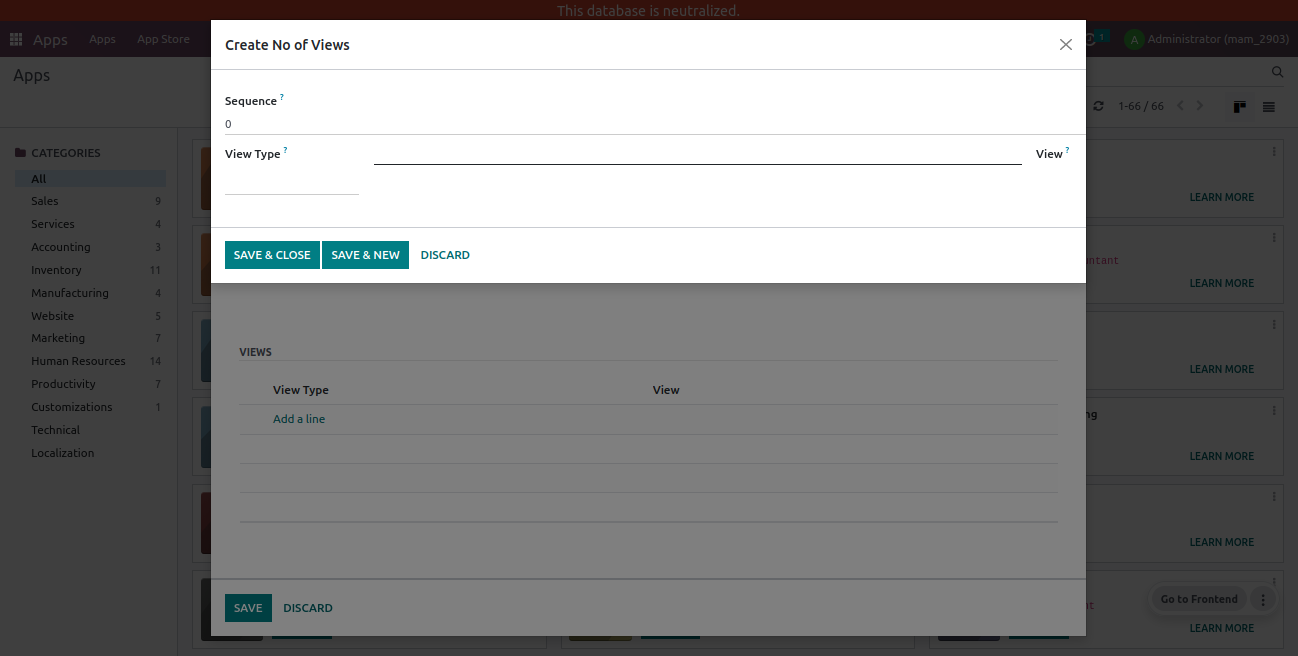1298x656 pixels.
Task: Click the 1-66 / 66 pager text
Action: [x=1141, y=106]
